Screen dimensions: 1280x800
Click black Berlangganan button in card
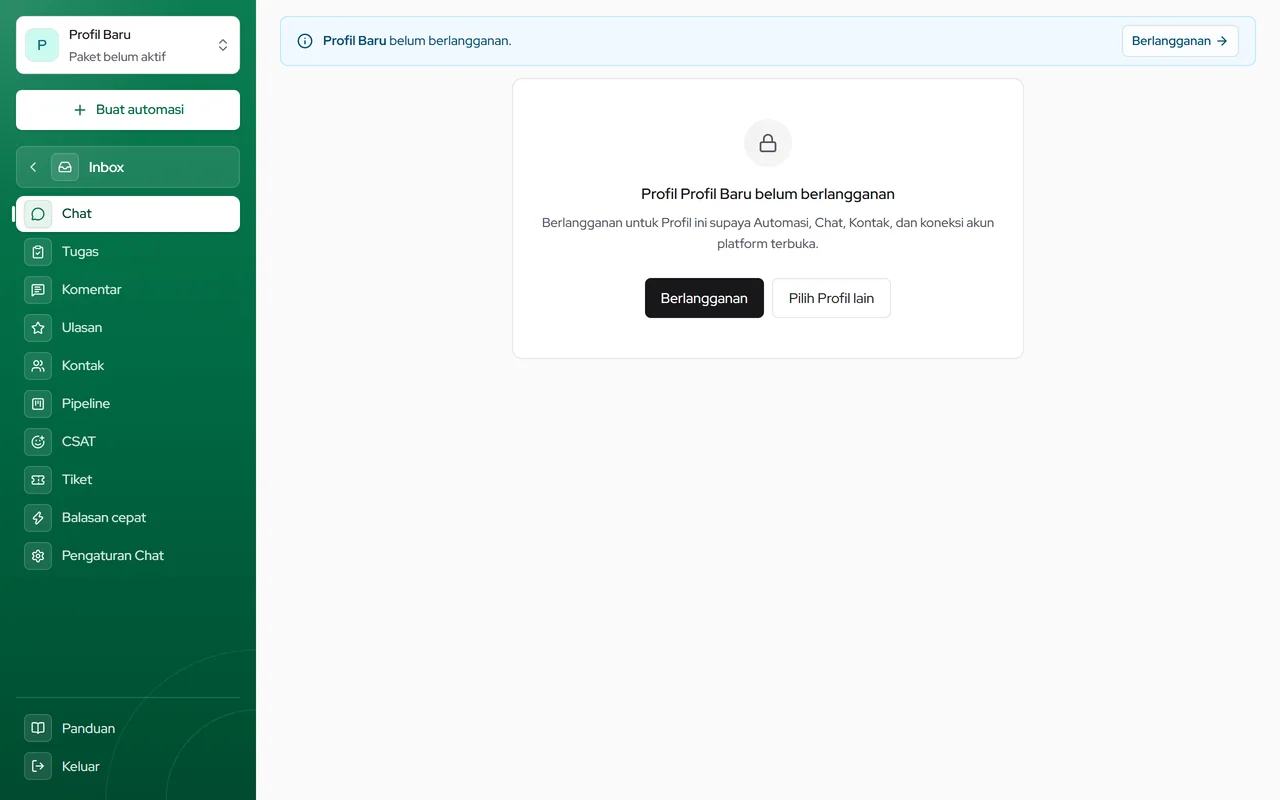click(x=704, y=298)
